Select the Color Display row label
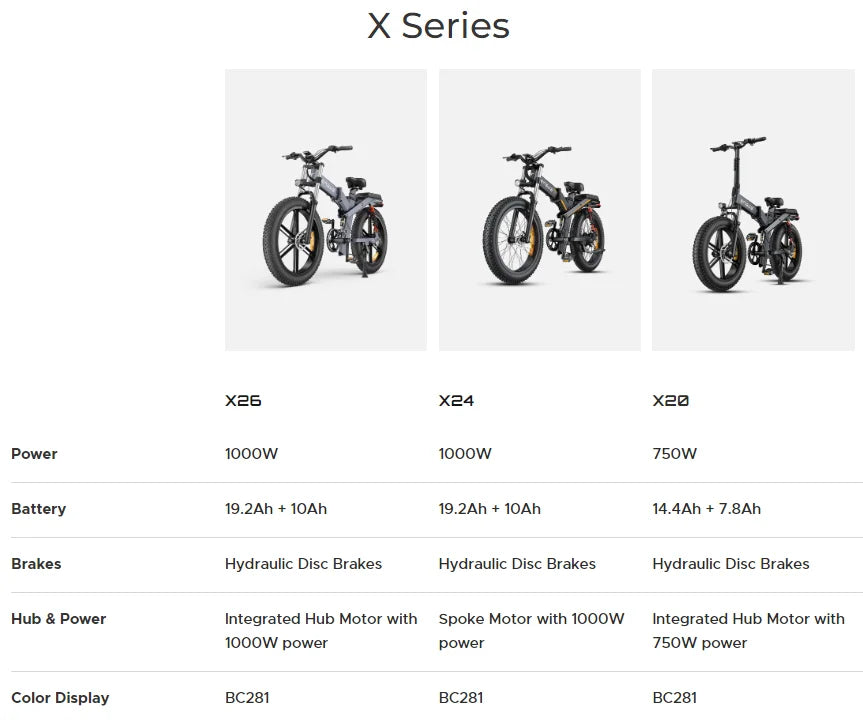863x728 pixels. (60, 698)
